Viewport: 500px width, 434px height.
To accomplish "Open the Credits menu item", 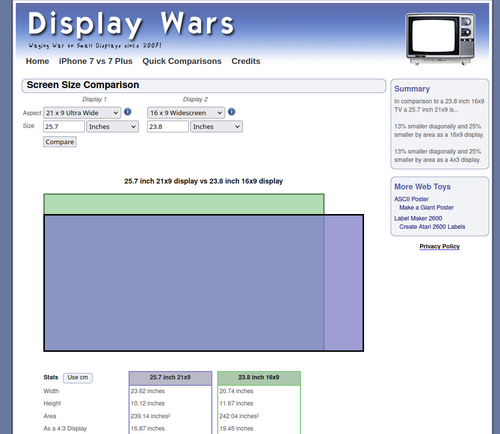I will (x=246, y=61).
